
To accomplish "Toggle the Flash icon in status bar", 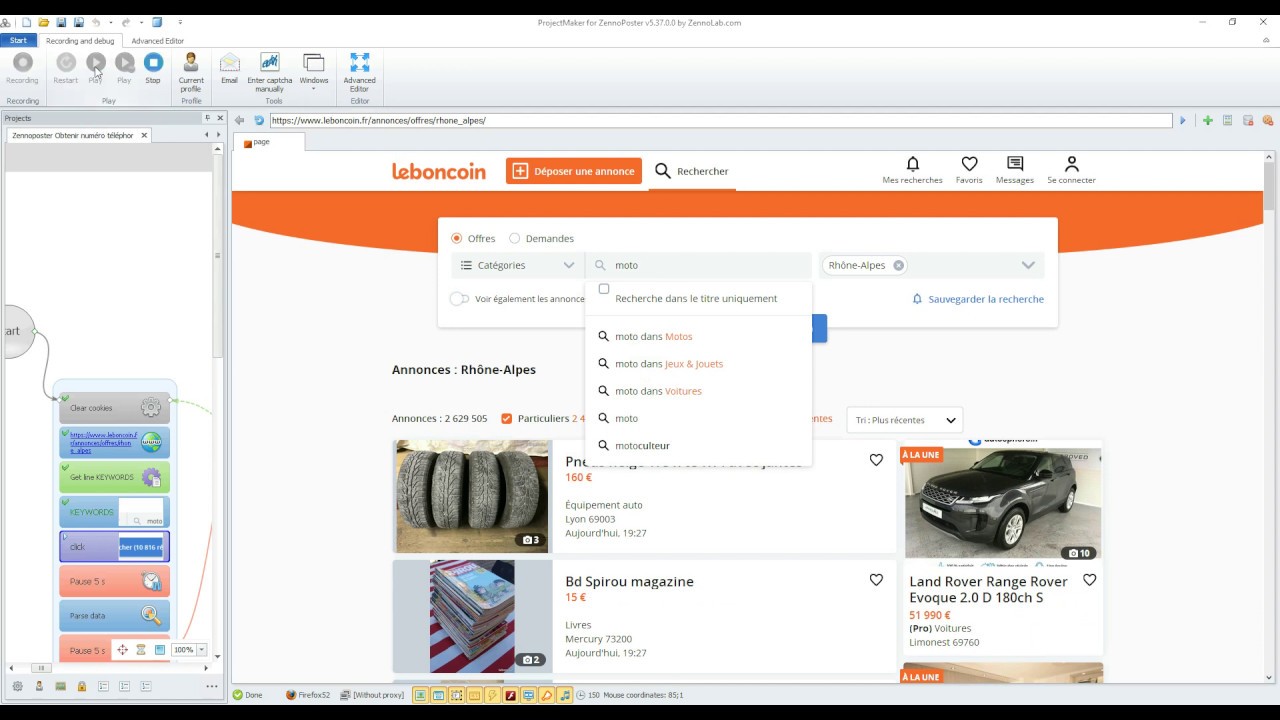I will coord(509,695).
